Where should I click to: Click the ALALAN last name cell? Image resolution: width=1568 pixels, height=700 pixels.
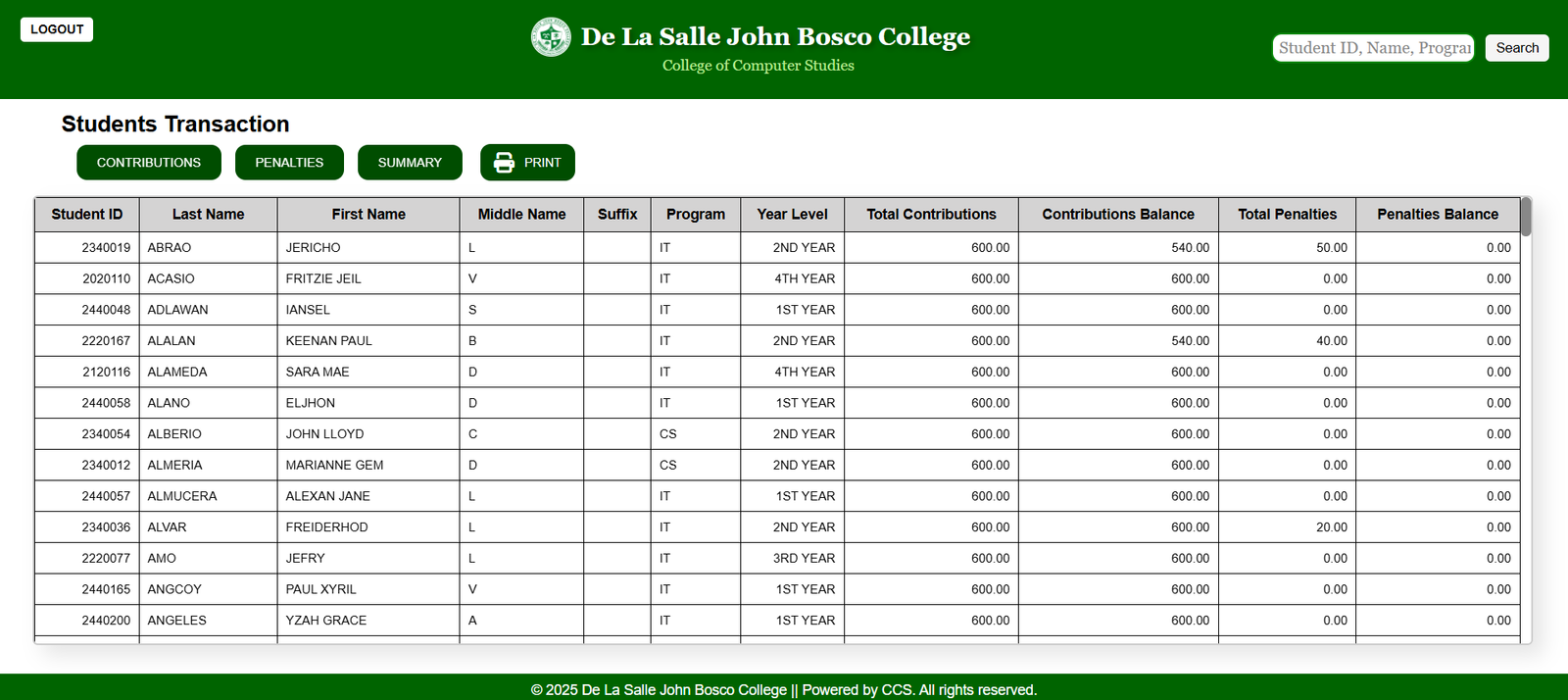[171, 341]
